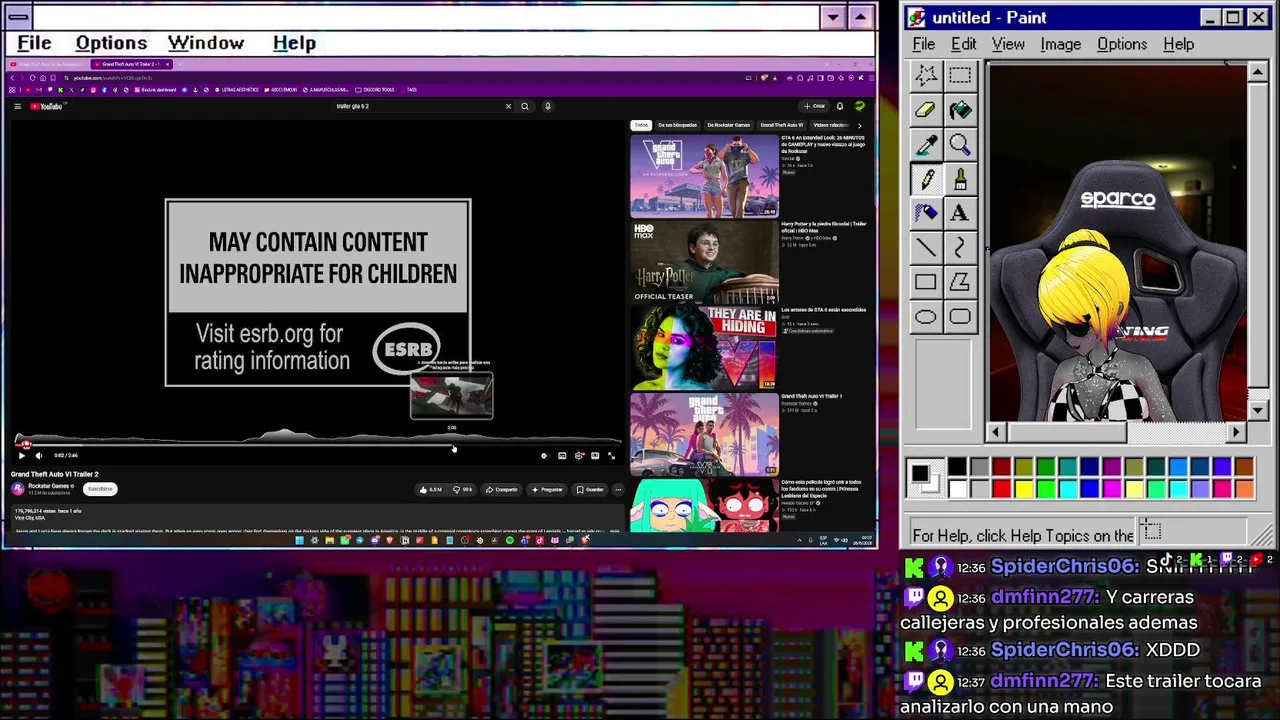Click the YouTube search magnifier button
This screenshot has height=720, width=1280.
point(524,106)
